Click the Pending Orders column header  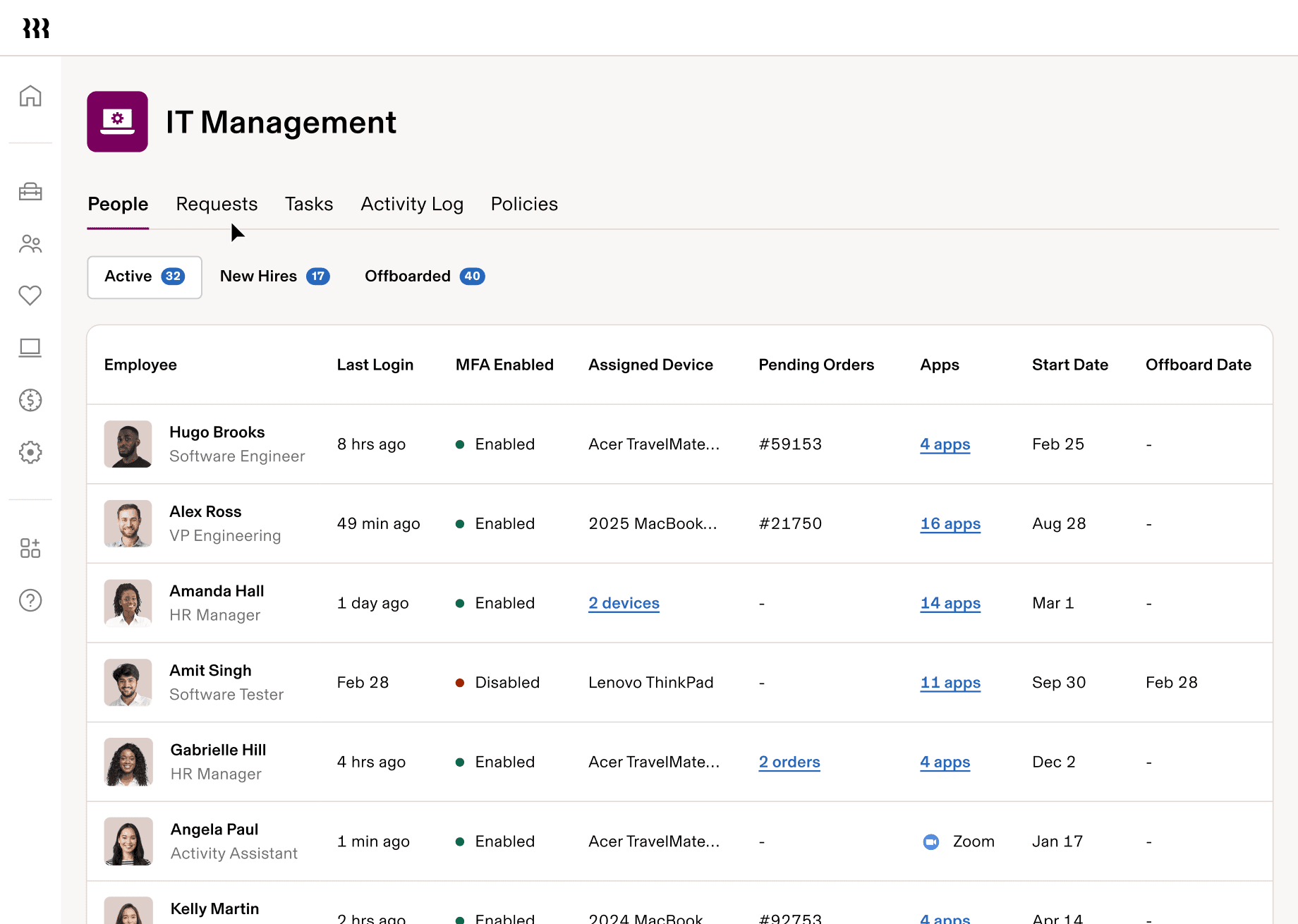[816, 365]
